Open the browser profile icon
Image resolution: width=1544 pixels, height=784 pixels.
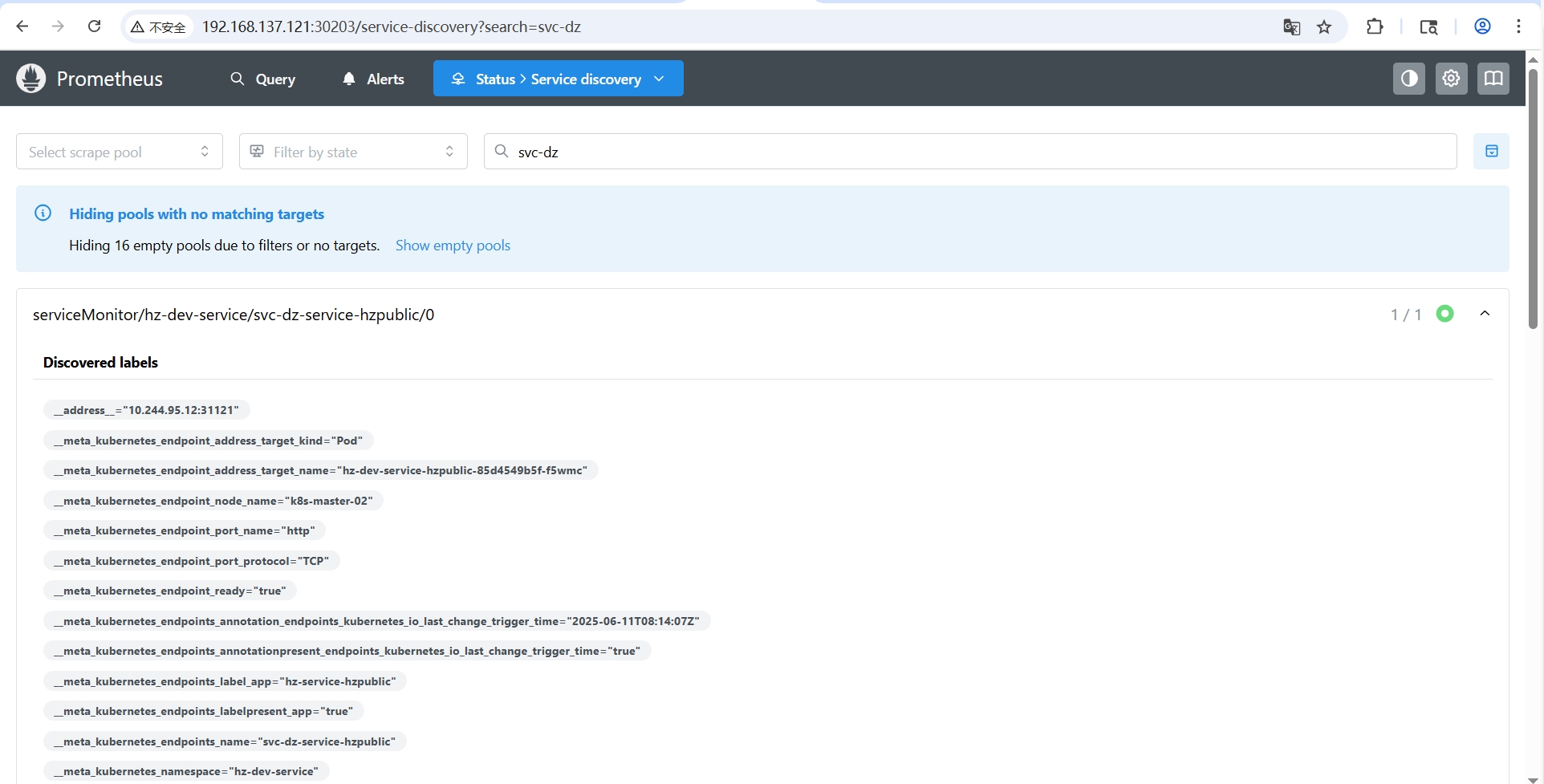tap(1482, 26)
